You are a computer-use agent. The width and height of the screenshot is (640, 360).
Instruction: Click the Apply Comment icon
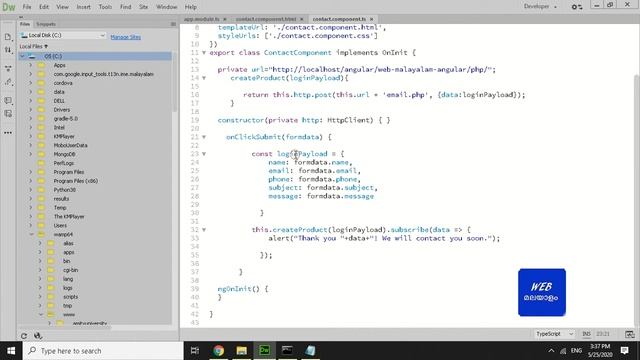tap(8, 100)
